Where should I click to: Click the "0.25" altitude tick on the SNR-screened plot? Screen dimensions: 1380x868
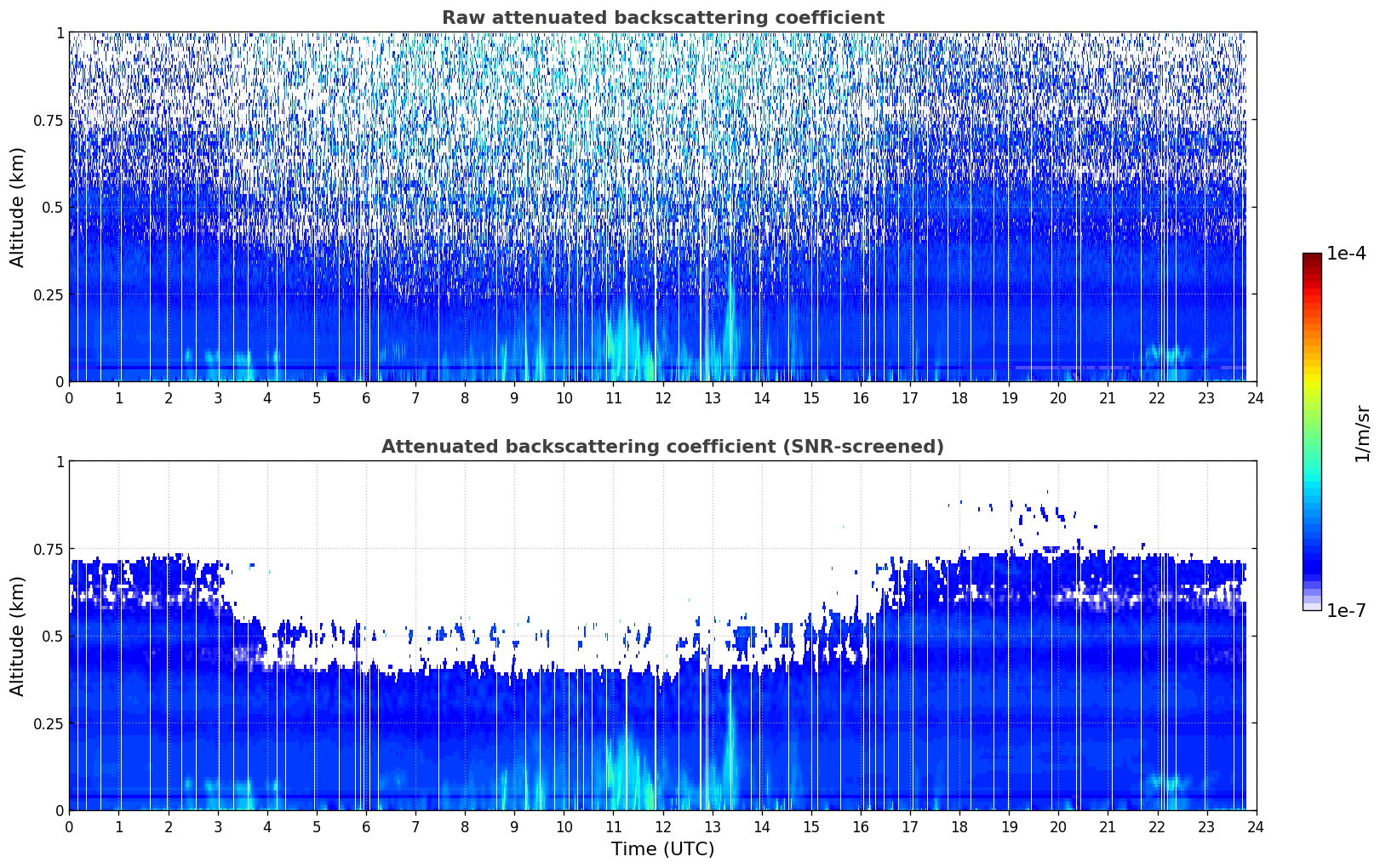48,723
